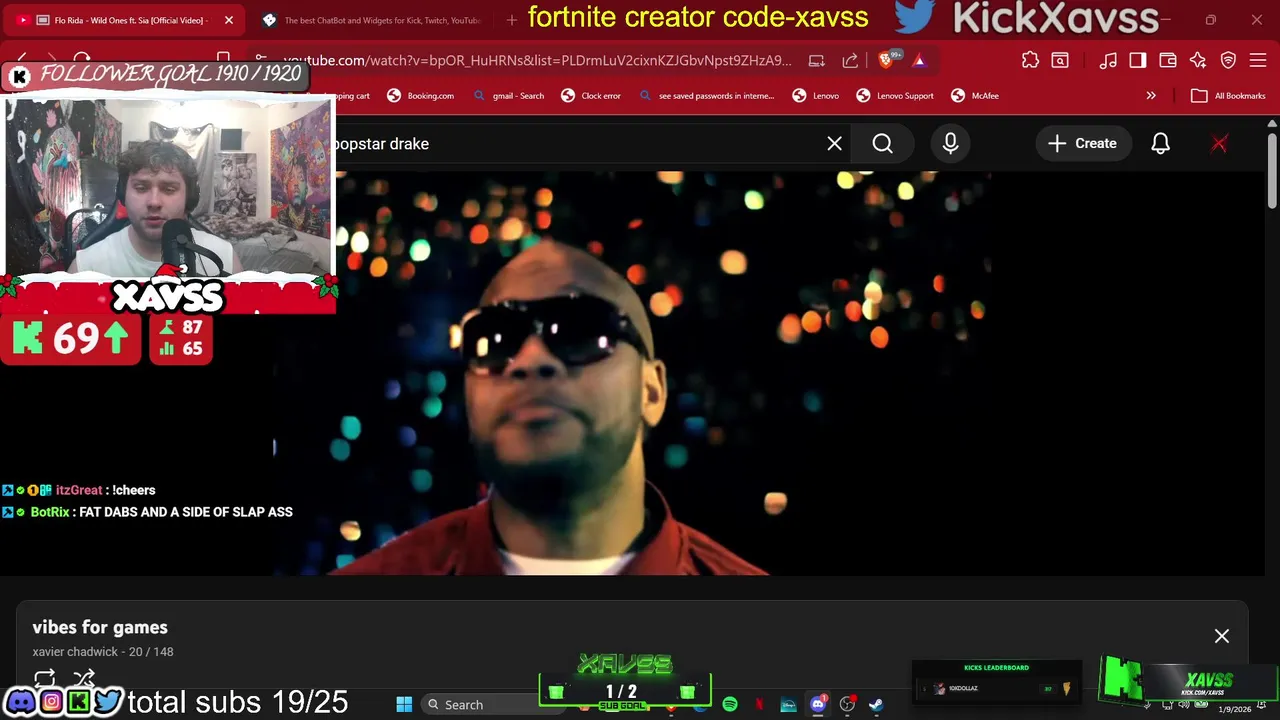Open the Clock error bookmark
The image size is (1280, 720).
coord(590,96)
